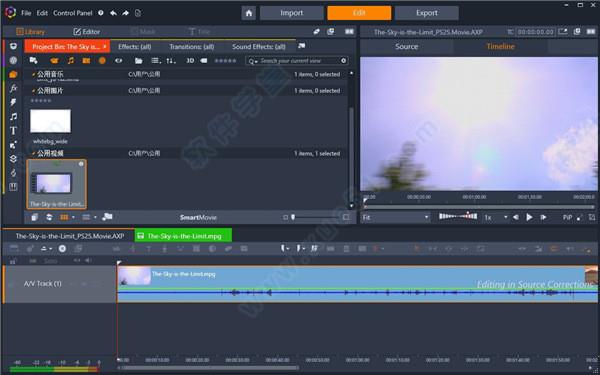Screen dimensions: 600x375
Task: Select The-Sky-is-the-Limit_PS25.Movie.AXP timeline tab
Action: point(70,236)
